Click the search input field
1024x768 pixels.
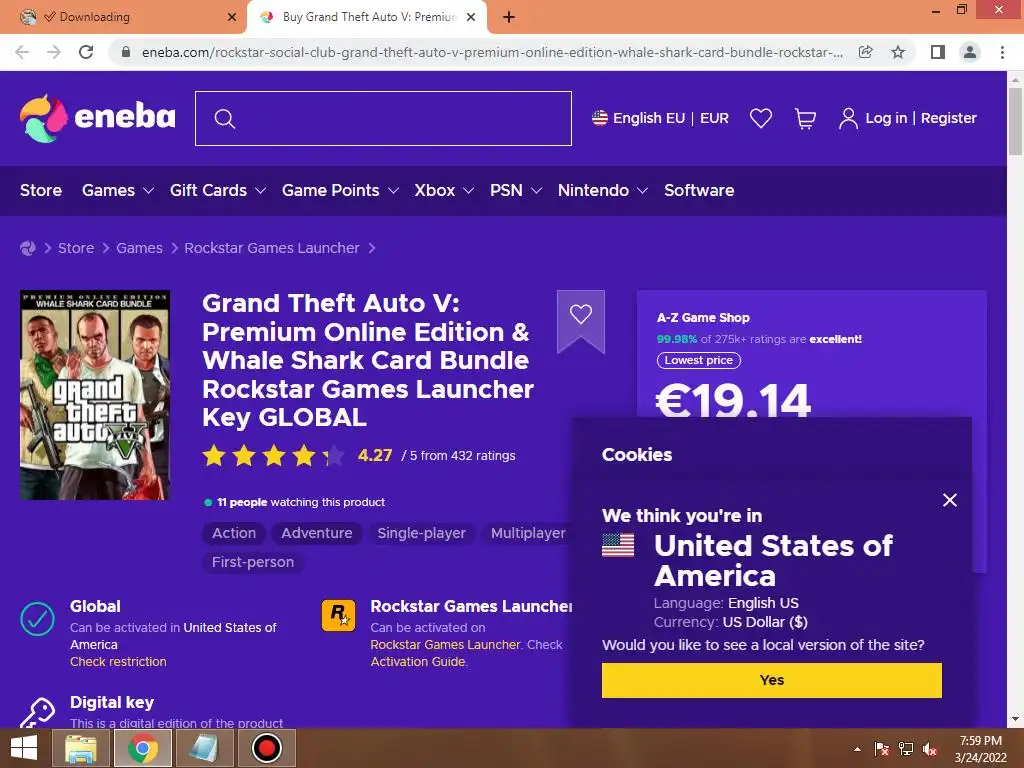click(x=383, y=118)
